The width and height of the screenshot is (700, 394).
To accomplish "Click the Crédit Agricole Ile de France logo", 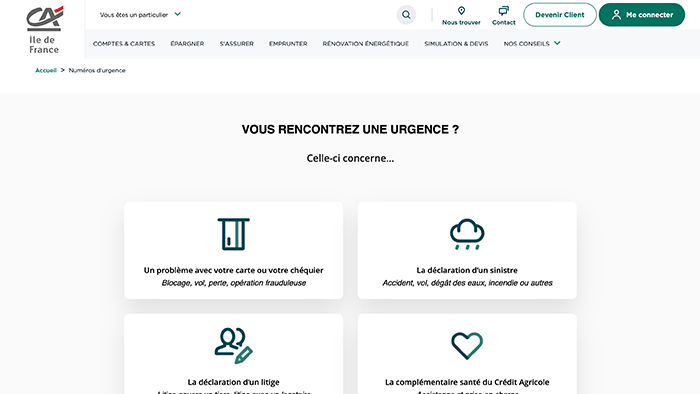I will point(44,30).
